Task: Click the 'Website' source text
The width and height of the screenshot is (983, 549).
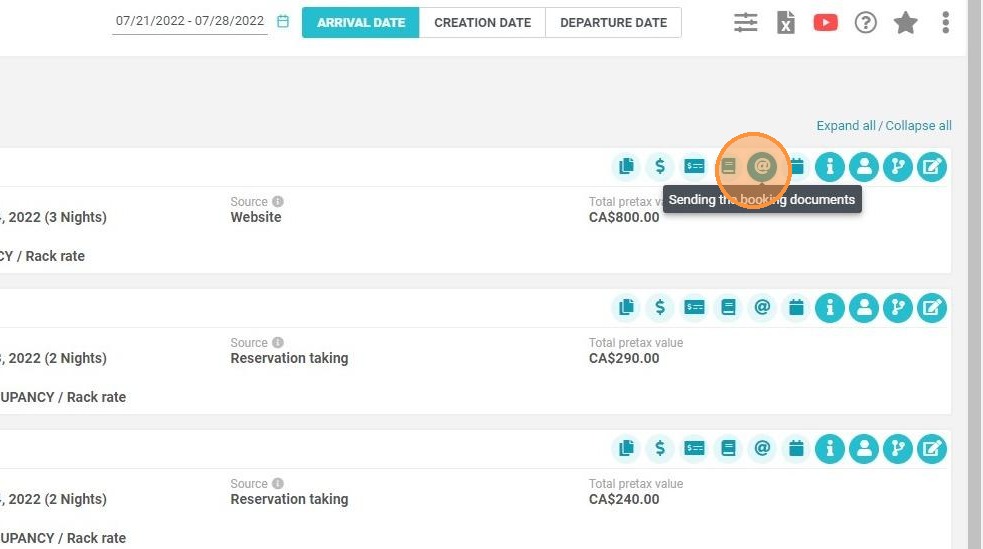Action: [256, 217]
